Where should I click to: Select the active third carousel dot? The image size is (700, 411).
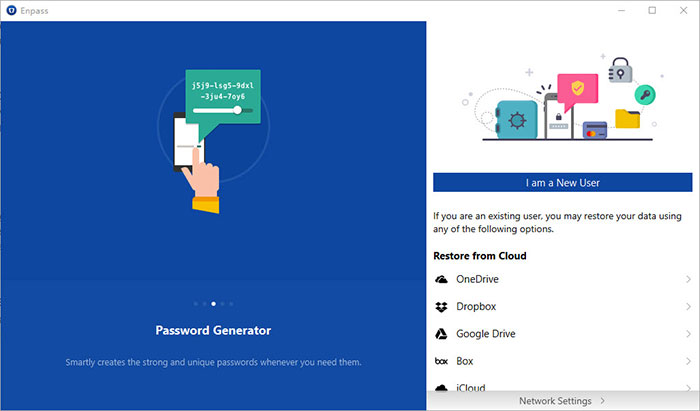coord(213,304)
